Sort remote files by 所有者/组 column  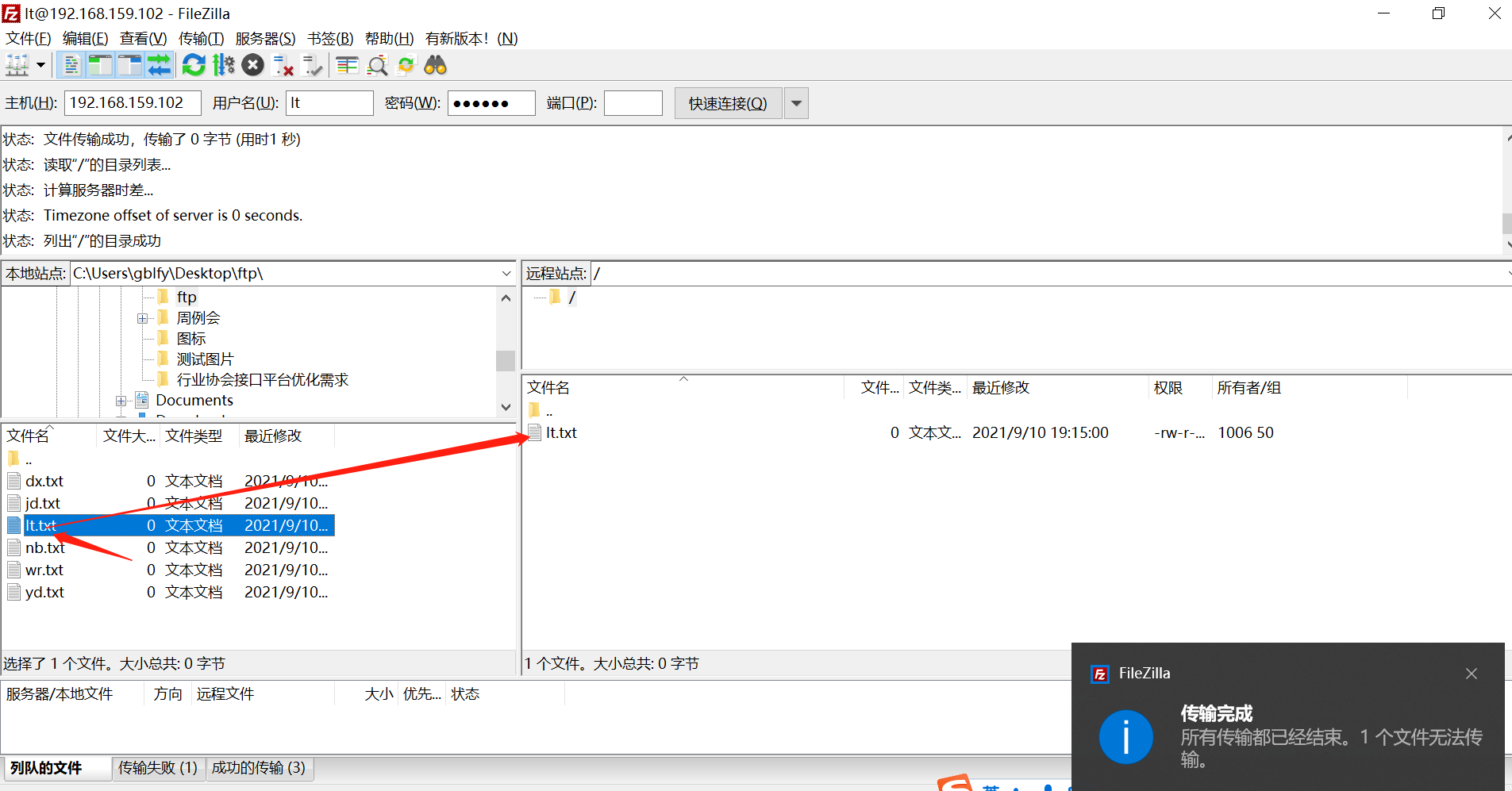click(x=1249, y=387)
